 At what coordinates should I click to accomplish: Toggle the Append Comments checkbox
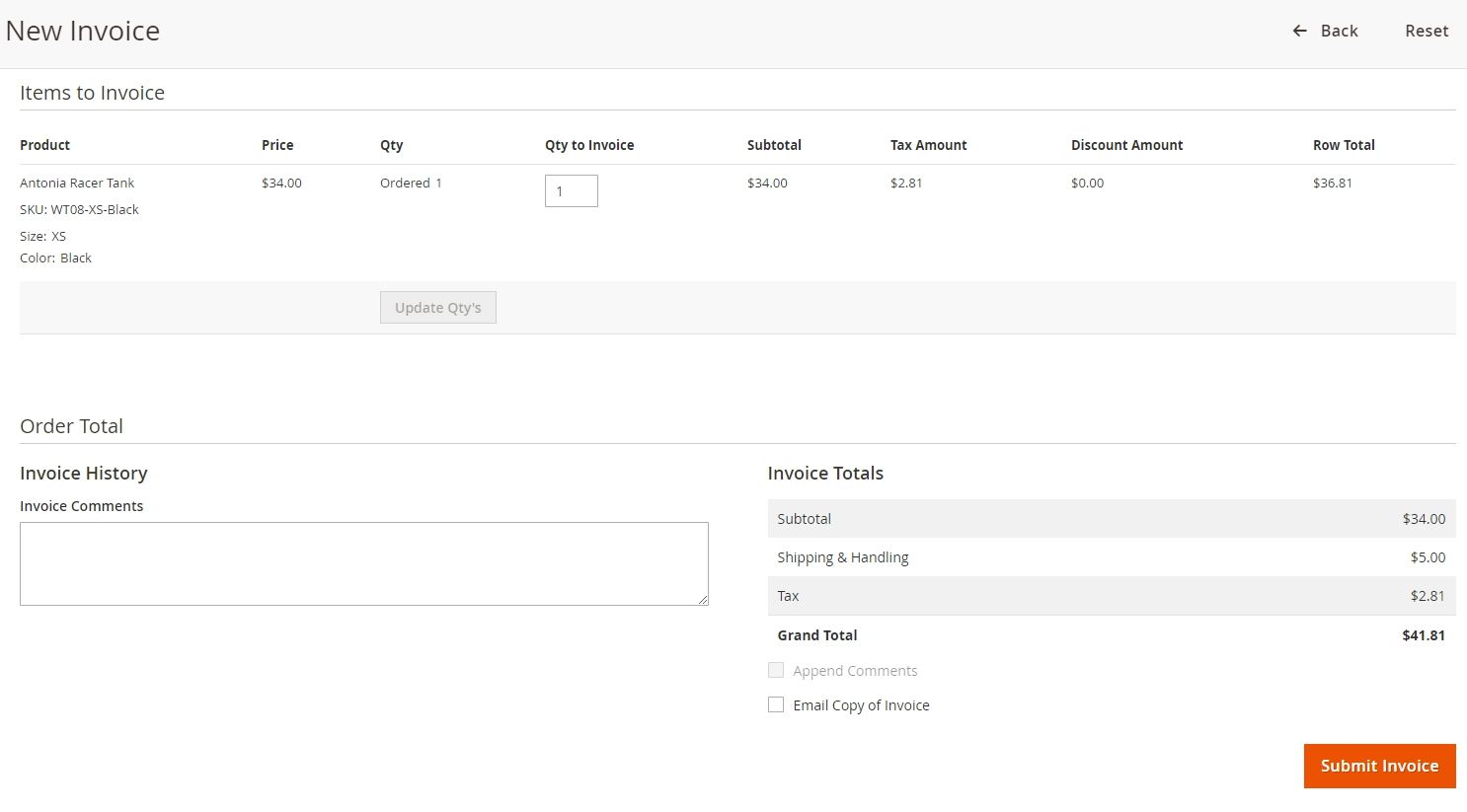tap(776, 670)
